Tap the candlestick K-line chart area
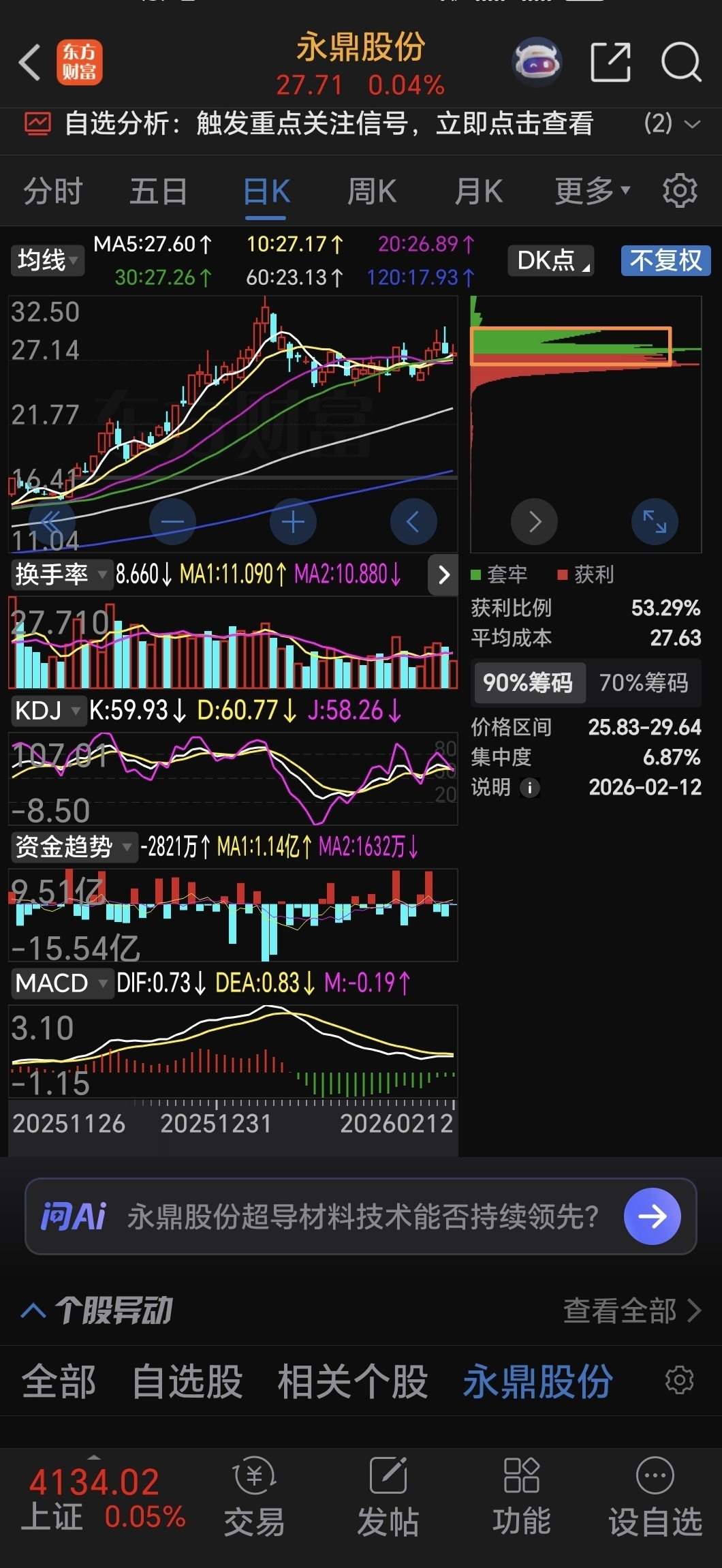 (x=233, y=422)
